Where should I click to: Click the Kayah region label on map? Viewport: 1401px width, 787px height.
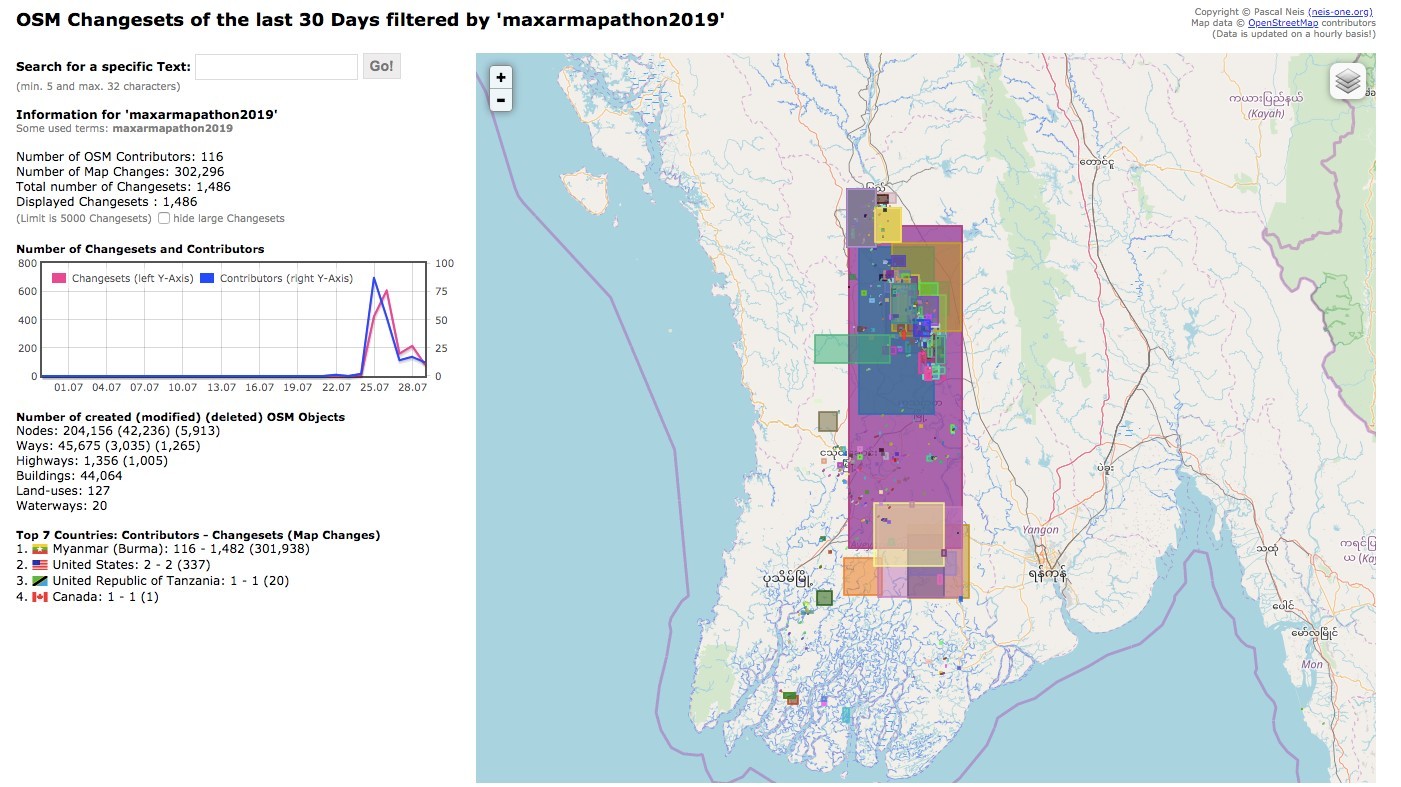(1265, 114)
